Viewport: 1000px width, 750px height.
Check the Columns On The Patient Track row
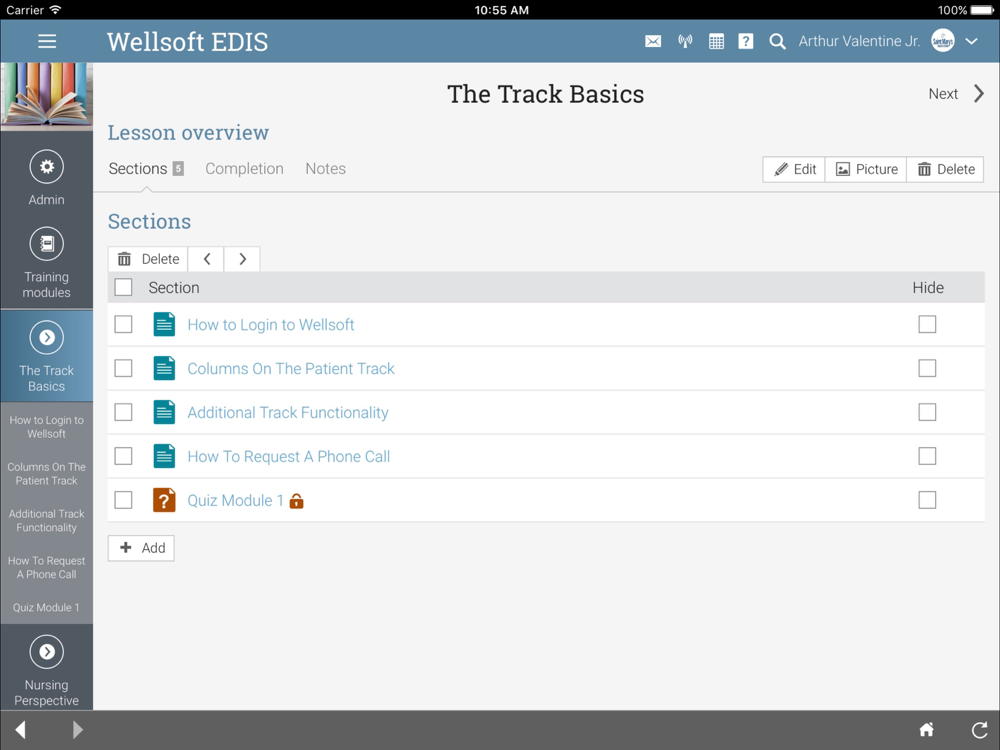[123, 368]
